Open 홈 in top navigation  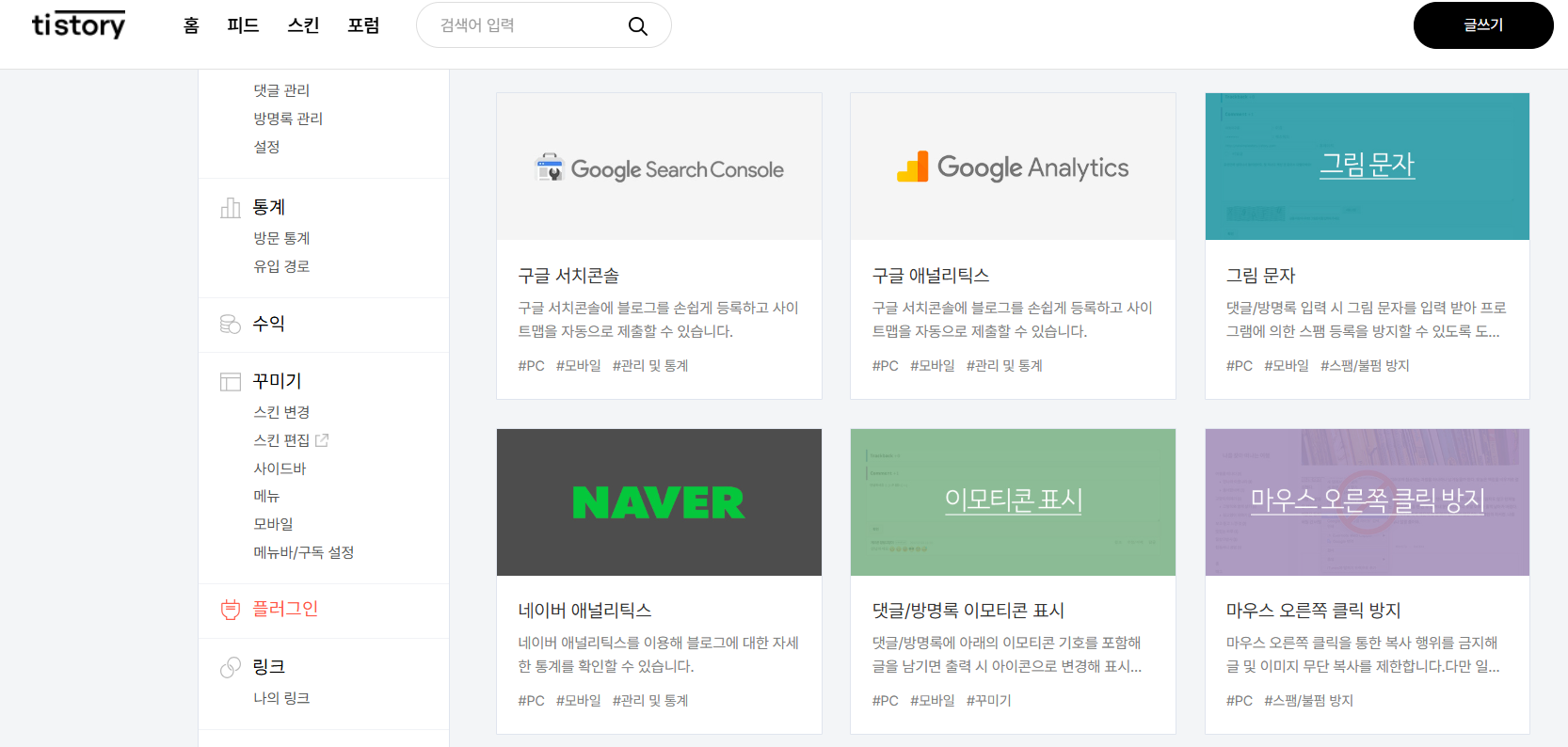coord(191,25)
